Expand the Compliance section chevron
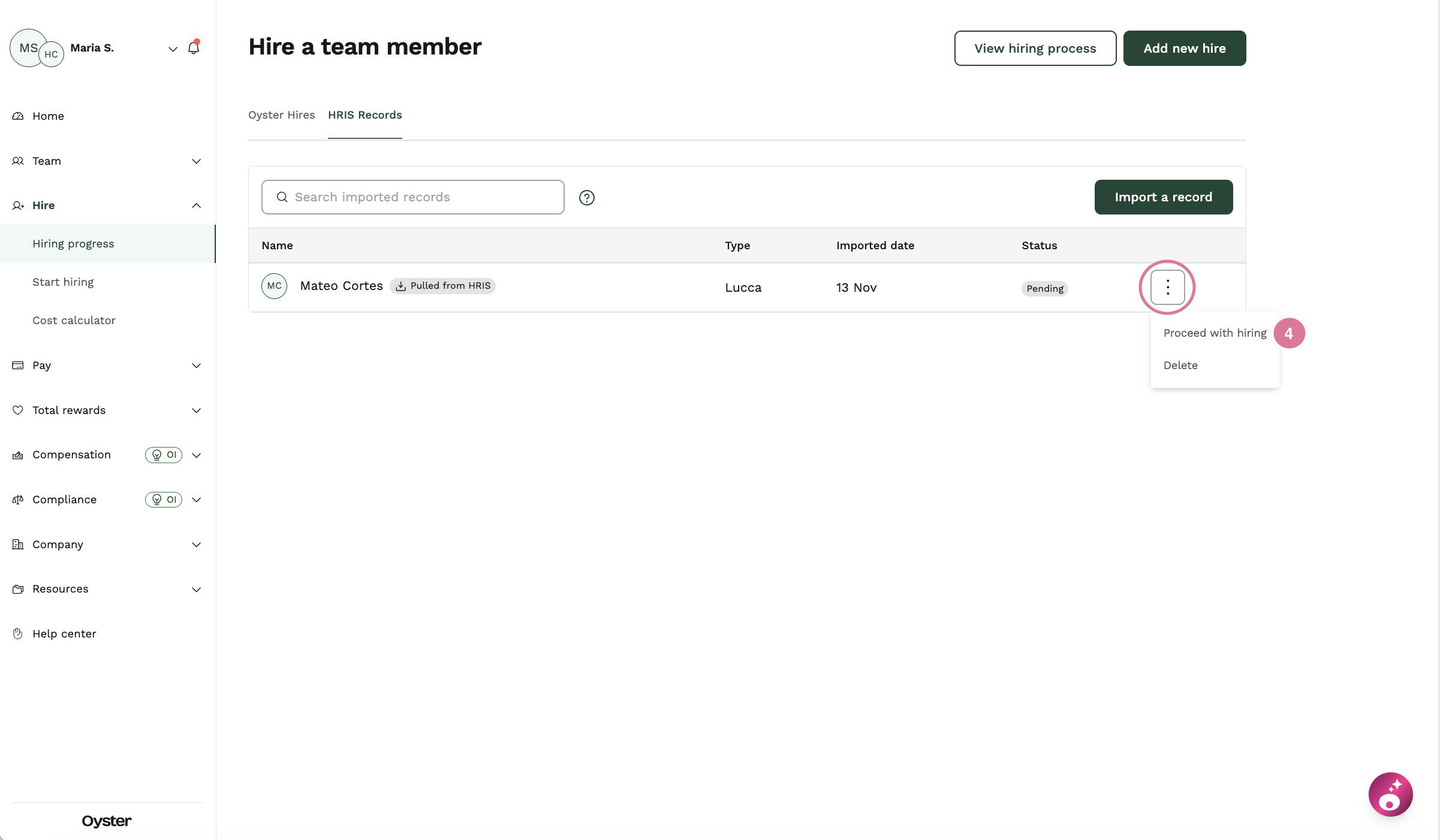Image resolution: width=1440 pixels, height=840 pixels. (196, 500)
